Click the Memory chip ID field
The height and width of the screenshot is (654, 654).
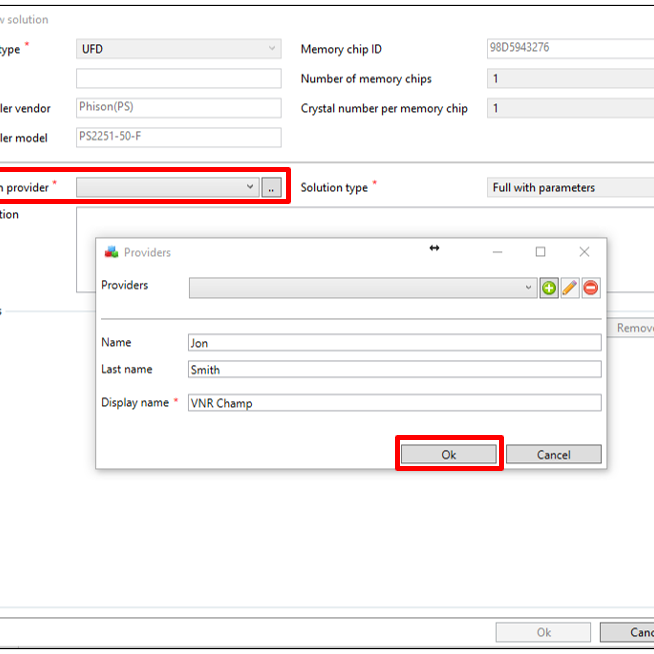click(x=570, y=49)
